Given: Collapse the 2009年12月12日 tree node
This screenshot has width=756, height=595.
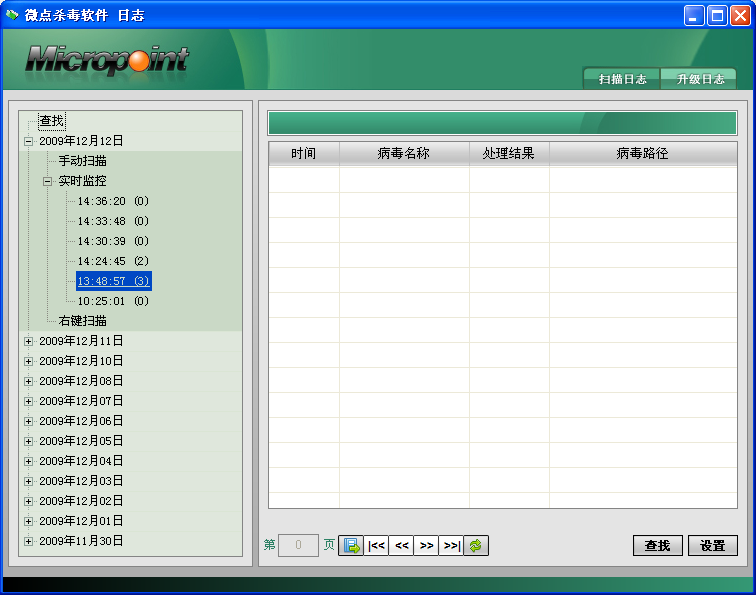Looking at the screenshot, I should coord(28,141).
